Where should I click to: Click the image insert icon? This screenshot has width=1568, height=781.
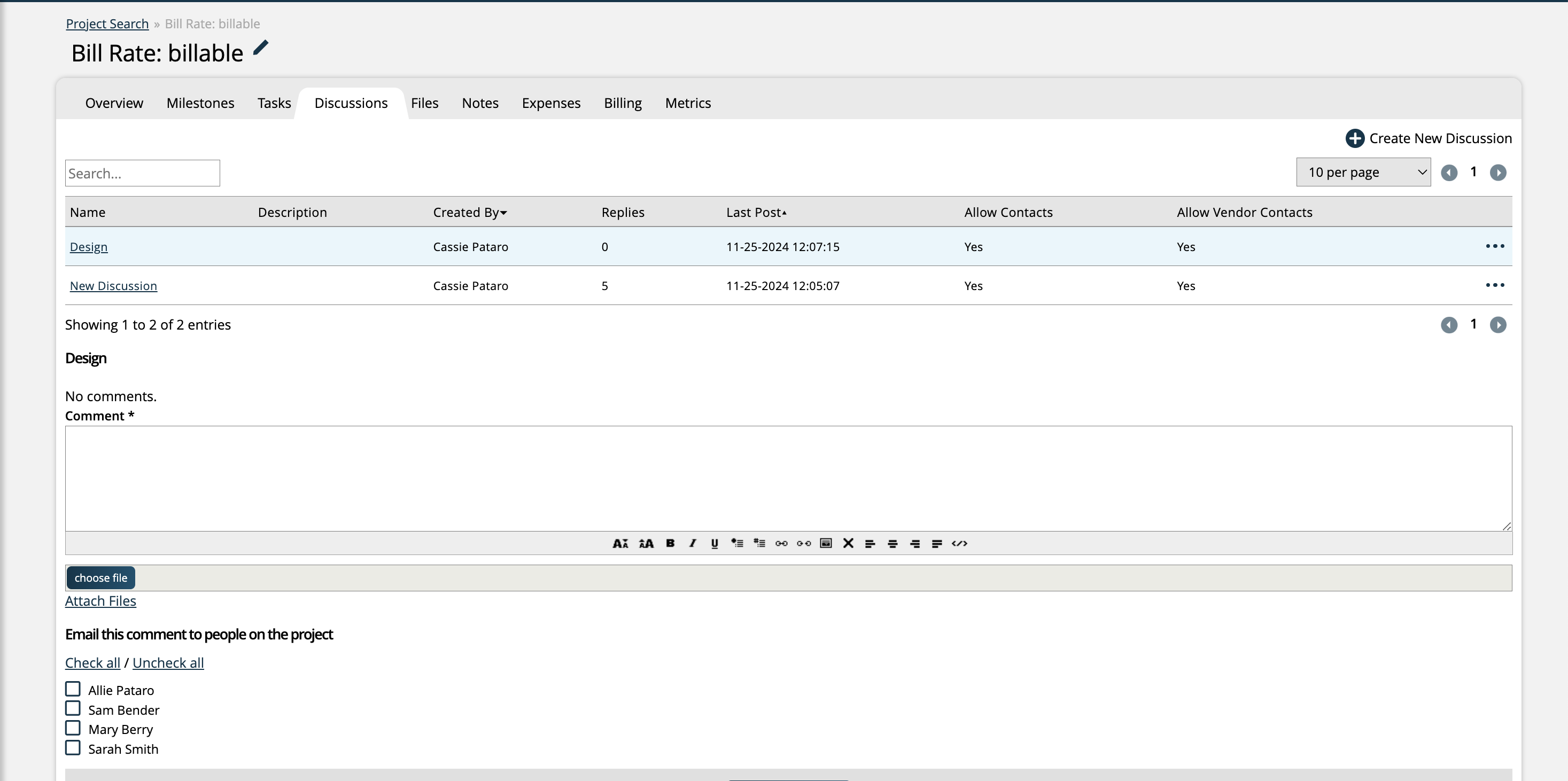pos(824,543)
